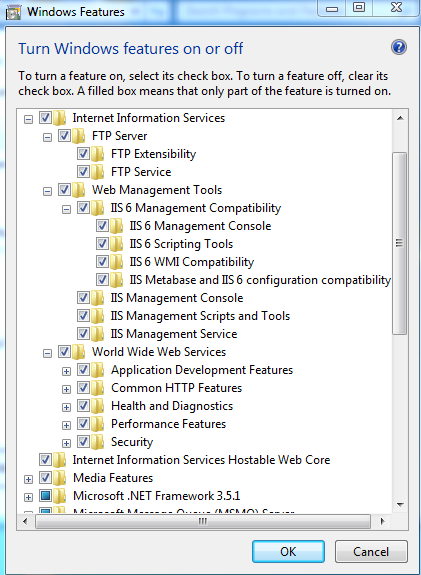The height and width of the screenshot is (575, 421).
Task: Select the IIS Management Service label
Action: tap(174, 334)
